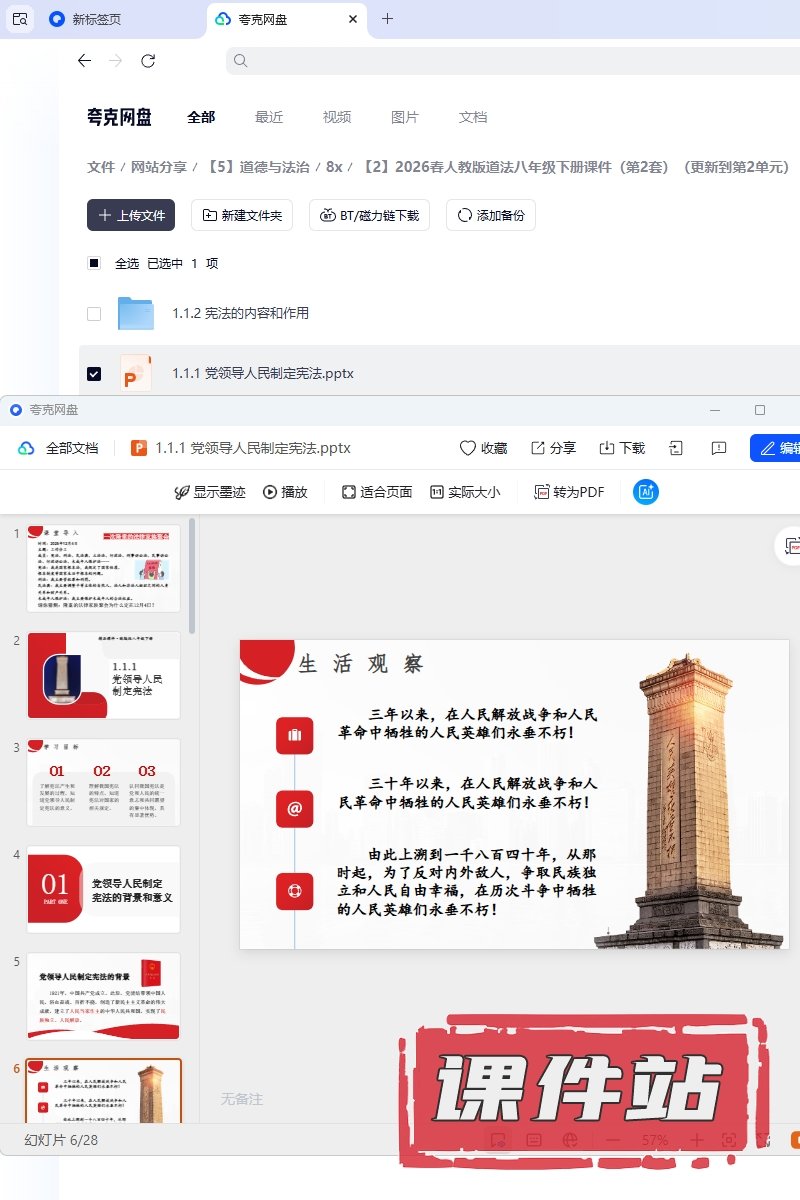
Task: Click the slide thumbnail panel scrollbar
Action: pos(192,580)
